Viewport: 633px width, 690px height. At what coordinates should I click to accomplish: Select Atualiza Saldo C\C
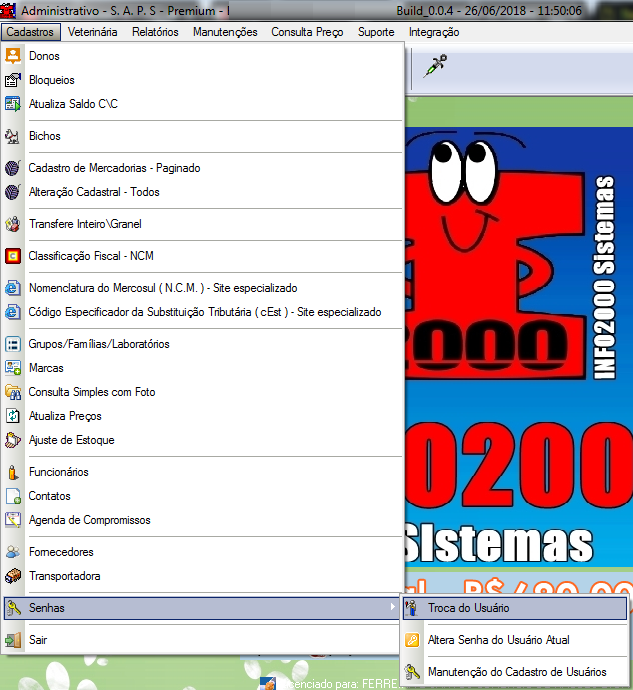click(203, 104)
